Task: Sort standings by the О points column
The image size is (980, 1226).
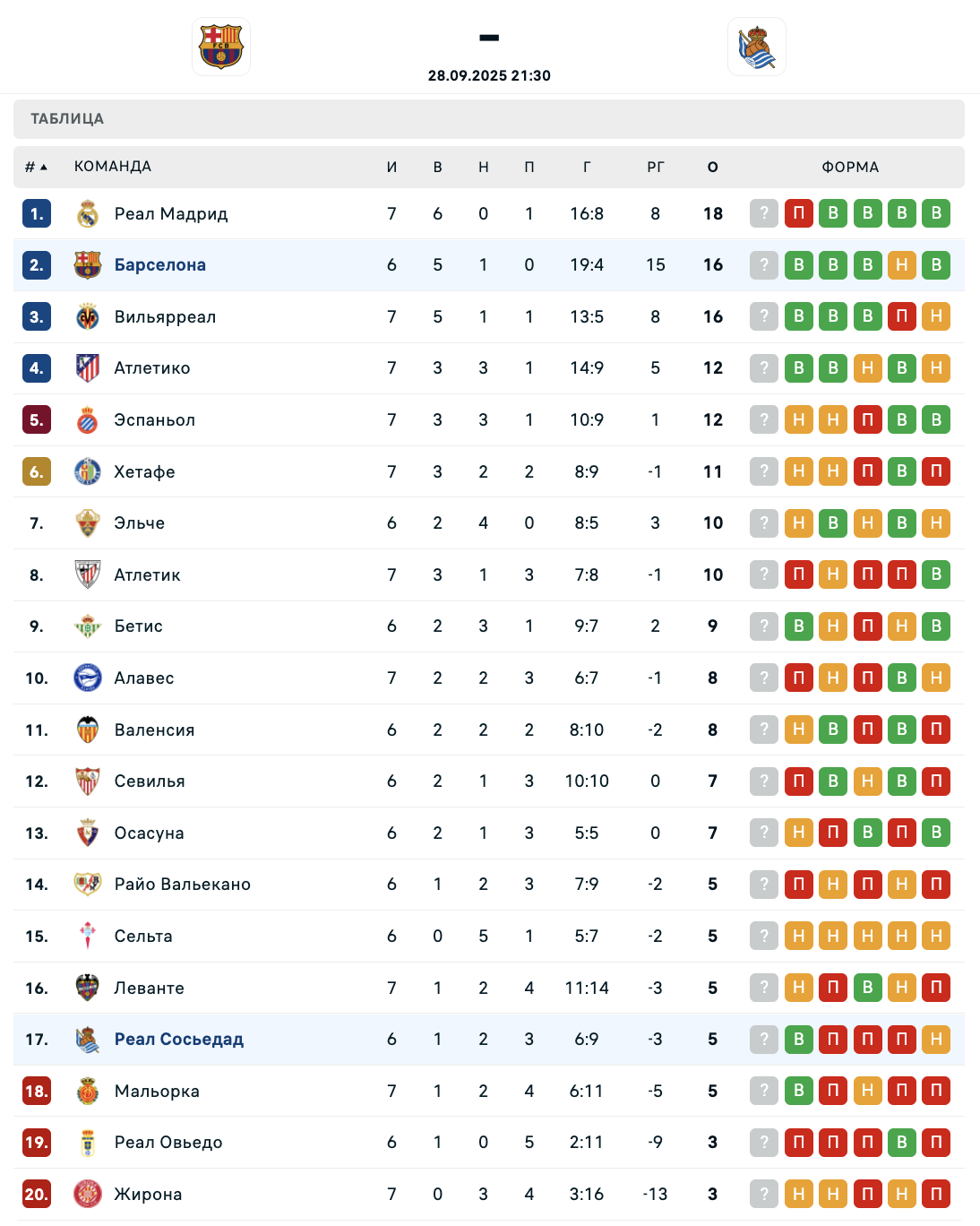Action: [713, 167]
